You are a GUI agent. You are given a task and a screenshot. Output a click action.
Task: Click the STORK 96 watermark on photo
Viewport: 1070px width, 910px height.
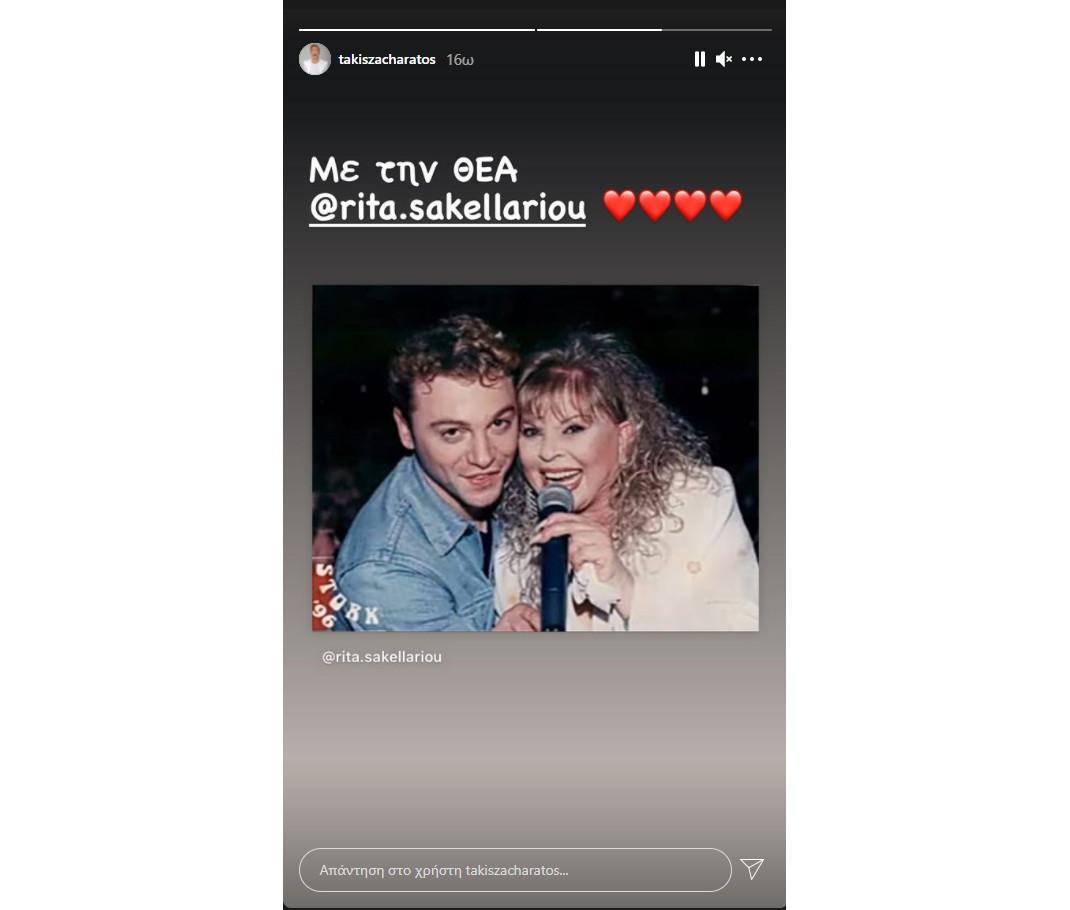tap(339, 595)
